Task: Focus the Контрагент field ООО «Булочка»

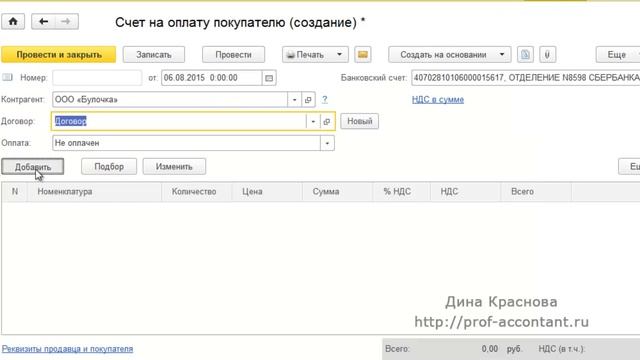Action: click(x=170, y=100)
